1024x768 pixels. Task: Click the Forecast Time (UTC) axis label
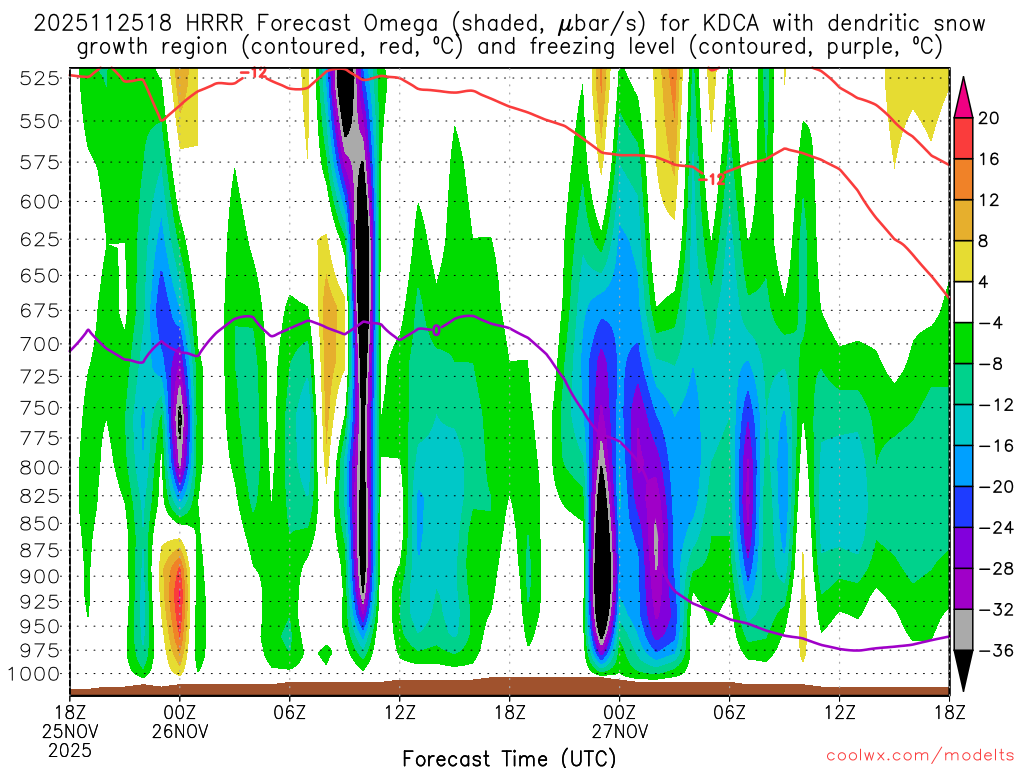pyautogui.click(x=509, y=758)
